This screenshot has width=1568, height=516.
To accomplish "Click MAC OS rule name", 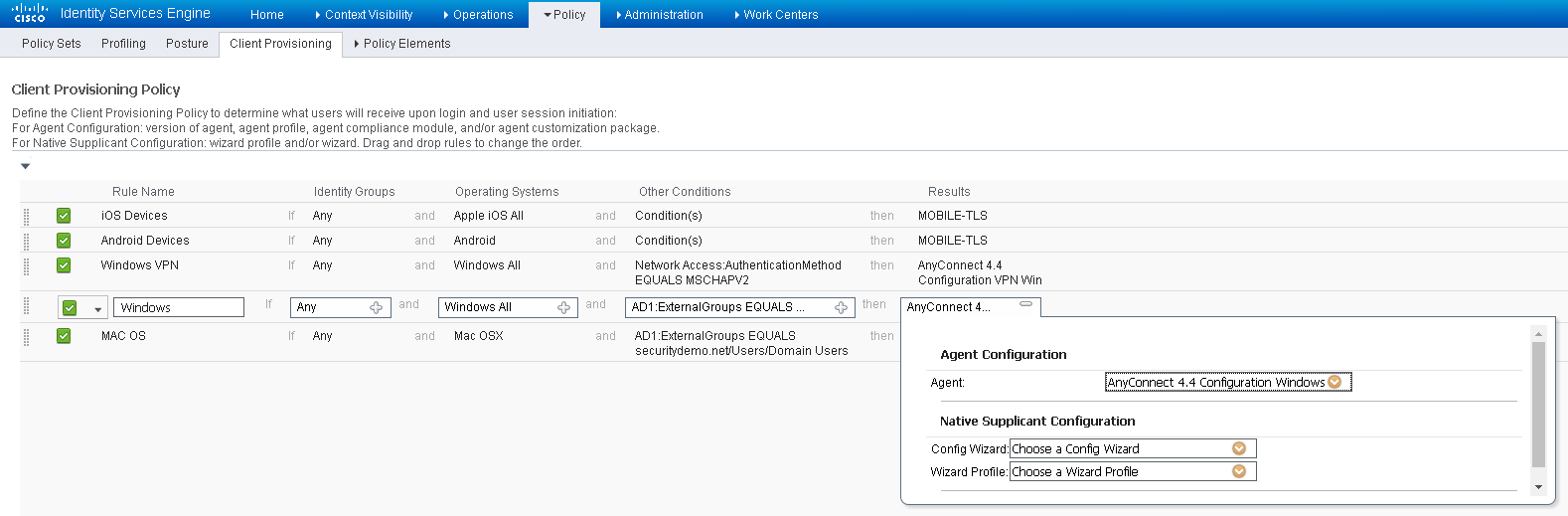I will pos(123,336).
